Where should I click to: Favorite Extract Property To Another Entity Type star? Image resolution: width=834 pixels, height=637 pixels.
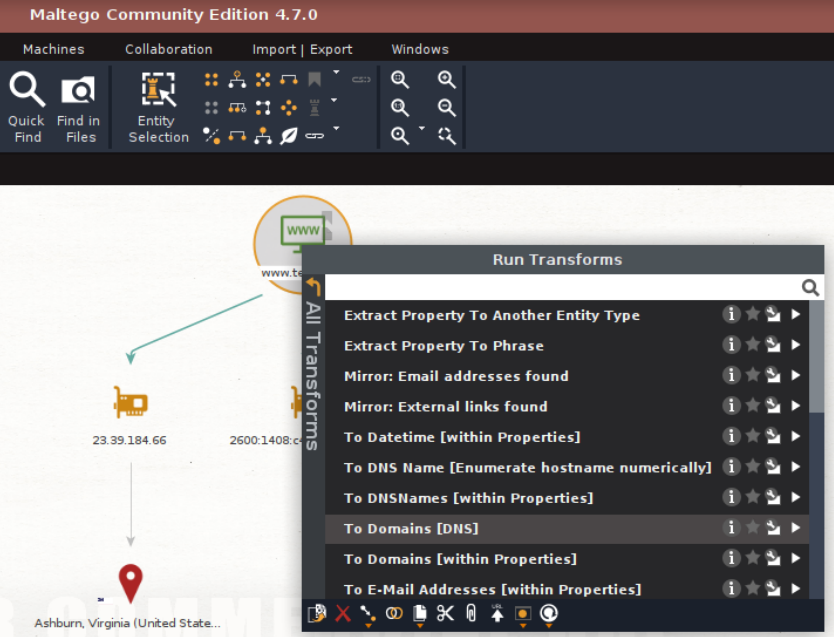coord(753,314)
